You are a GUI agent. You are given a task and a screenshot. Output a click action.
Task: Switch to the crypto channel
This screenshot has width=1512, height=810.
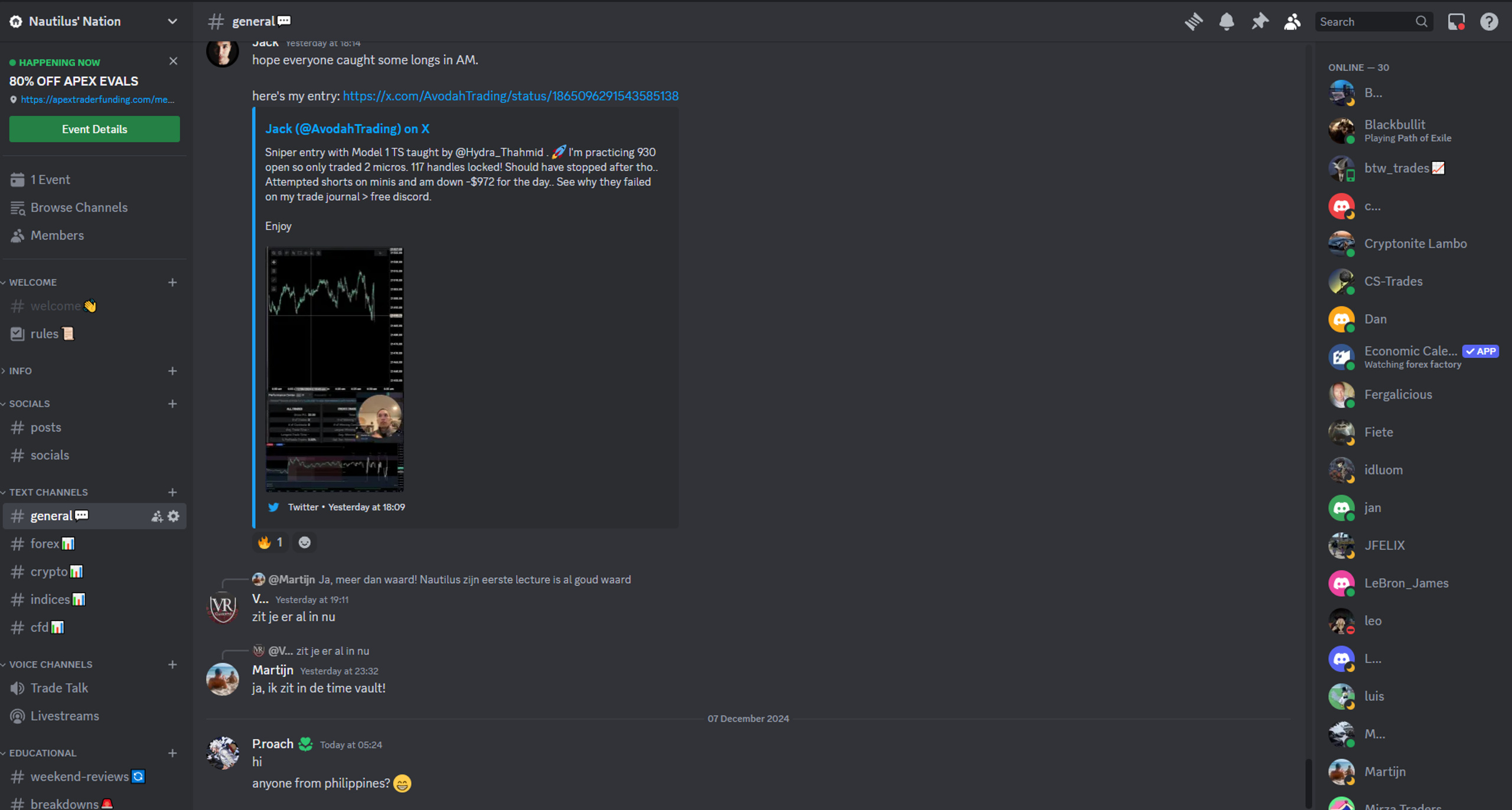coord(94,572)
